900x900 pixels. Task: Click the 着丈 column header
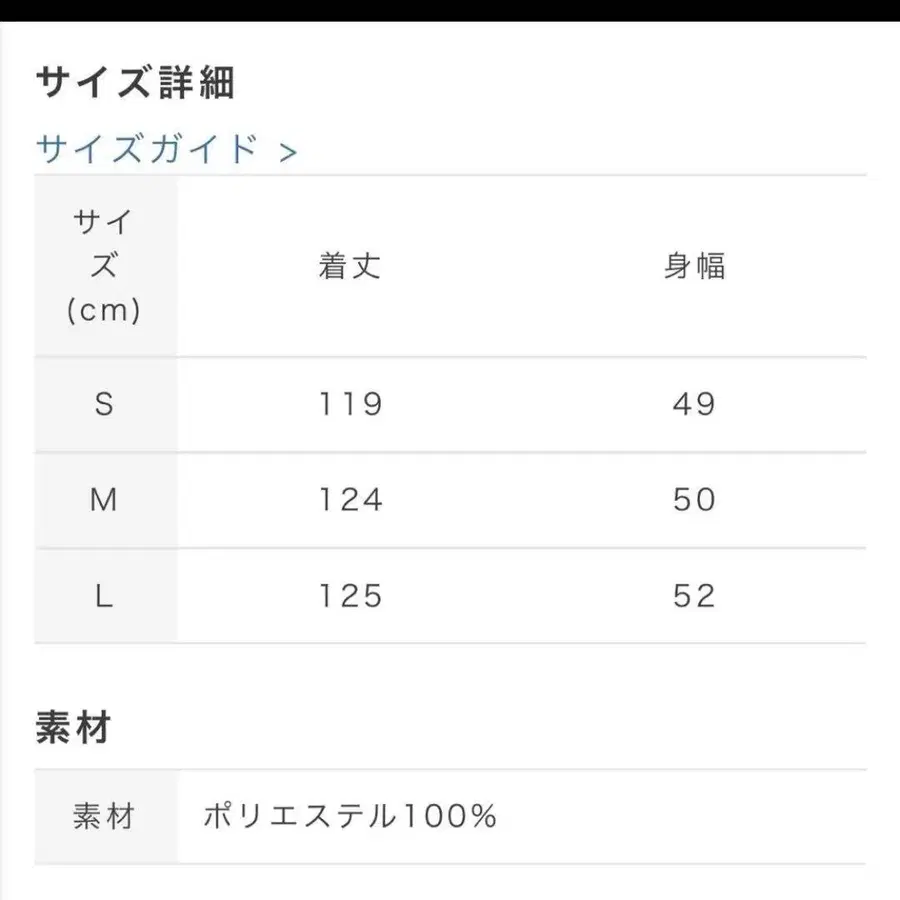(x=348, y=266)
